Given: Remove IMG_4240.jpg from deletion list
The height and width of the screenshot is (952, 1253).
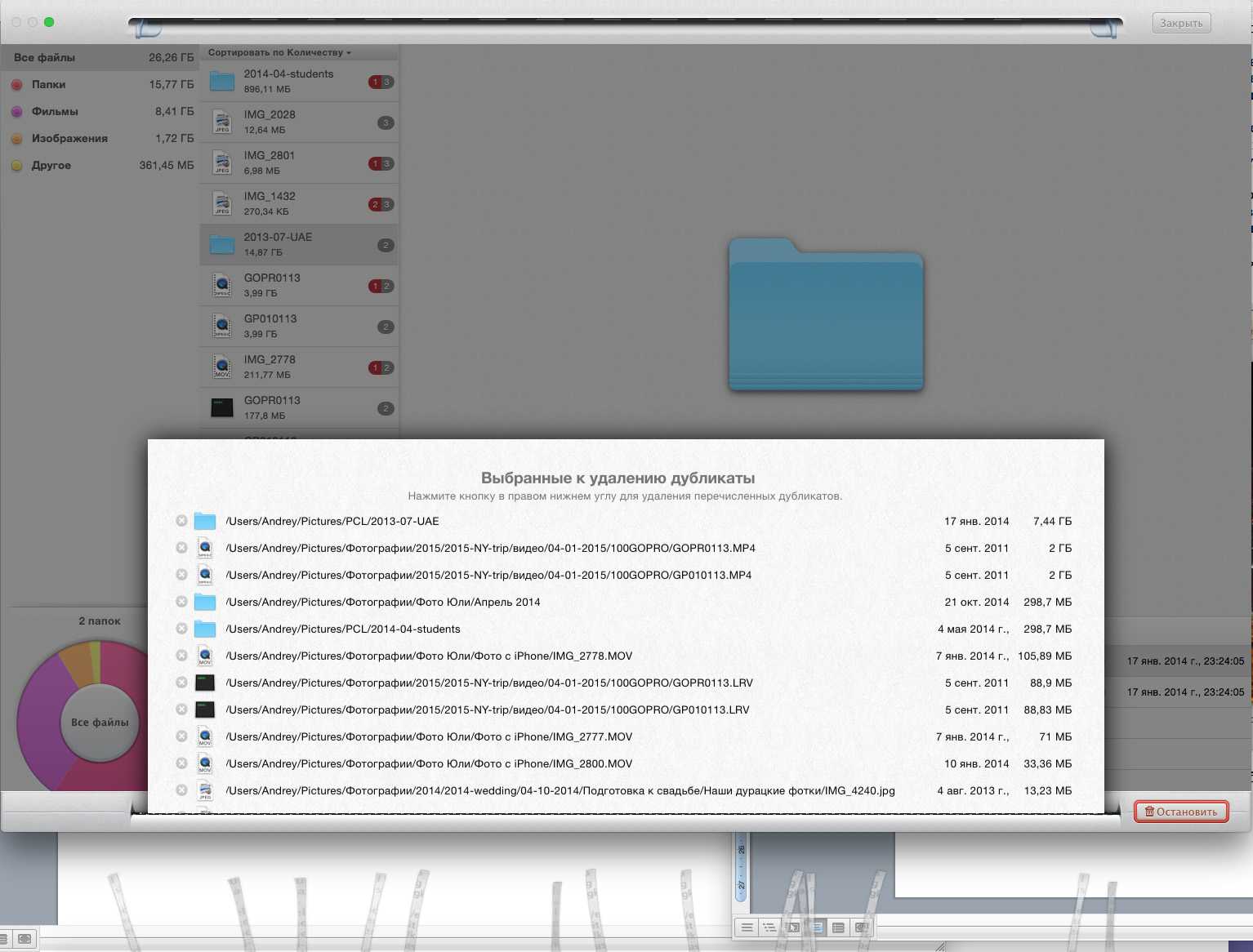Looking at the screenshot, I should pyautogui.click(x=181, y=790).
